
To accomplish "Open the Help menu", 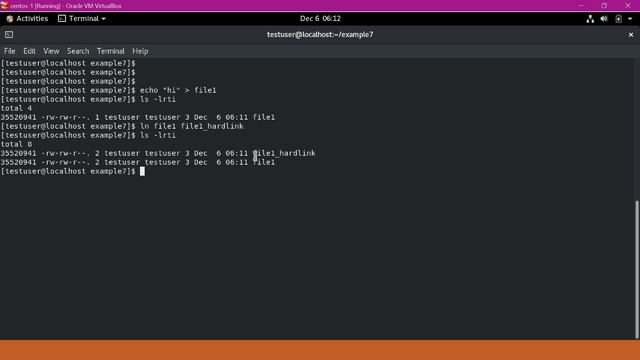I will point(140,51).
